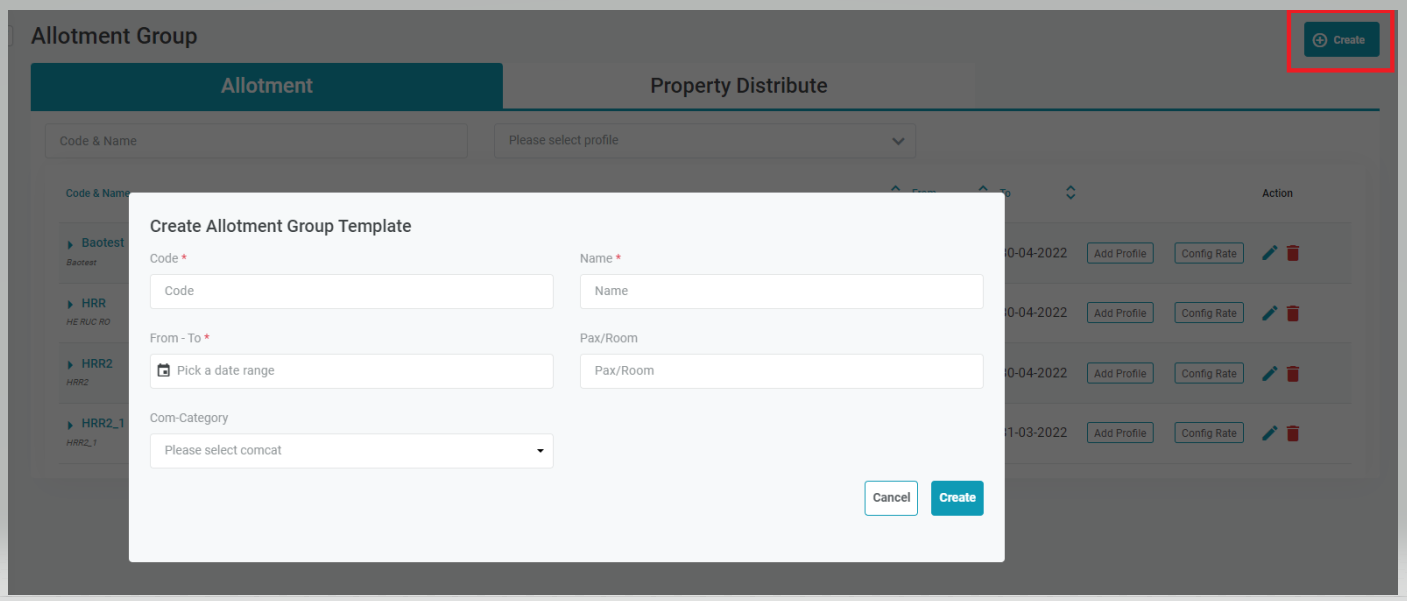Click Add Profile in the HRR row

(x=1120, y=313)
